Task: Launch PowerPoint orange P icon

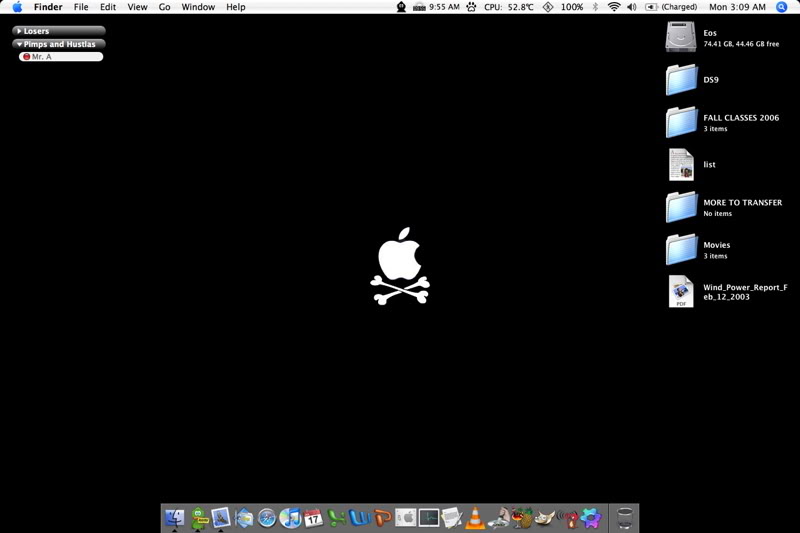Action: (x=383, y=518)
